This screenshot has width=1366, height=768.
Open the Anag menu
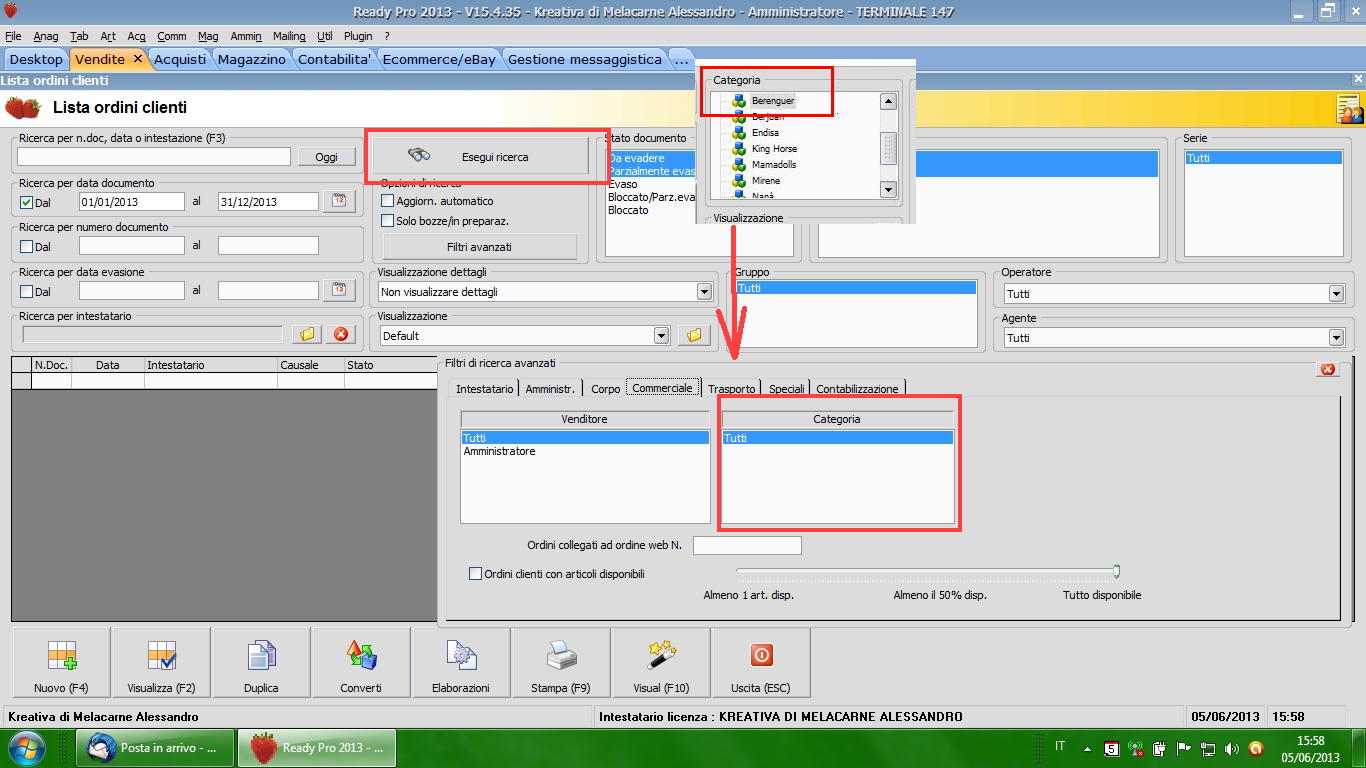pyautogui.click(x=46, y=36)
